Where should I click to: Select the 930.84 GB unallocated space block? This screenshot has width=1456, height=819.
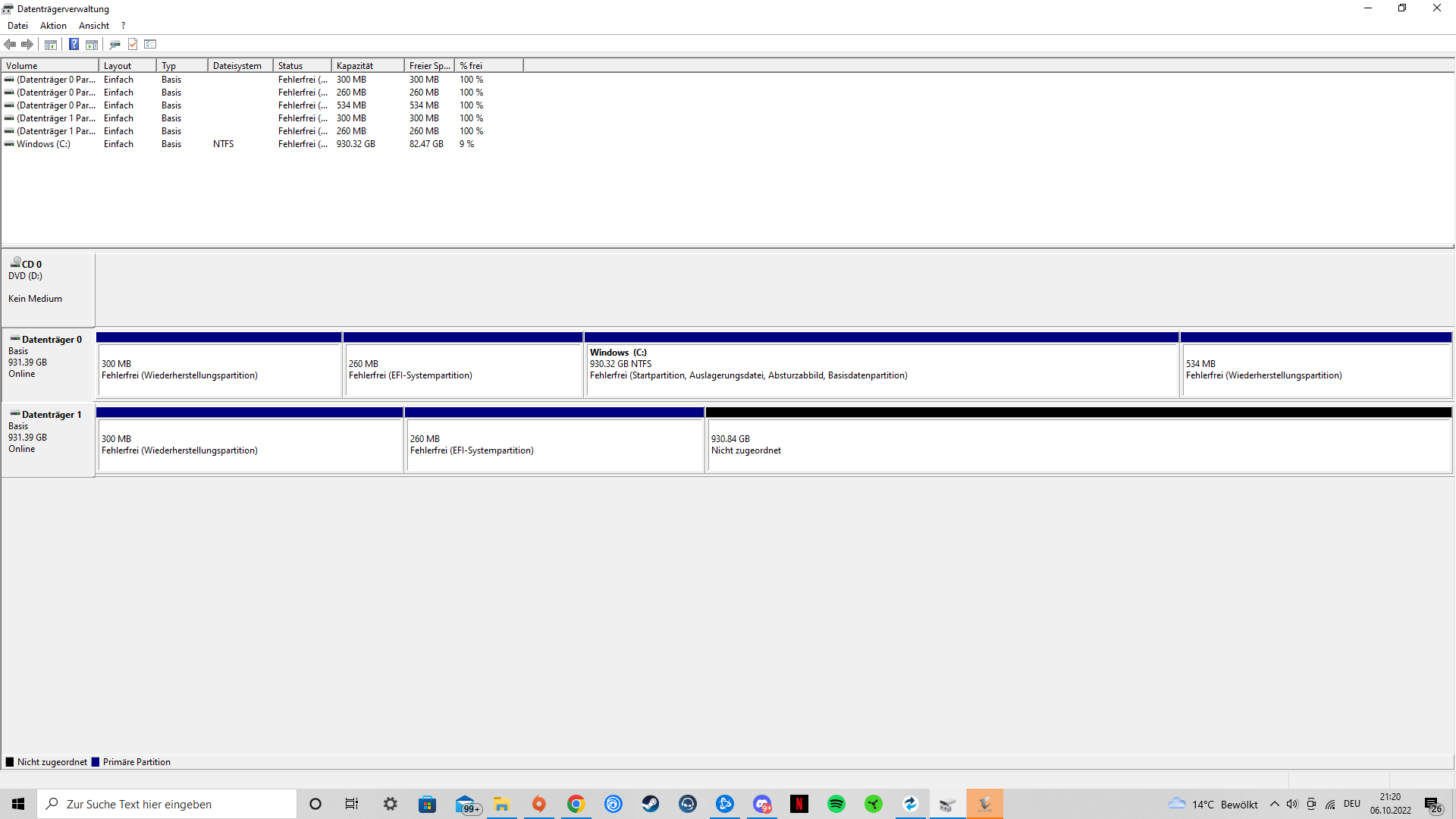(1078, 445)
